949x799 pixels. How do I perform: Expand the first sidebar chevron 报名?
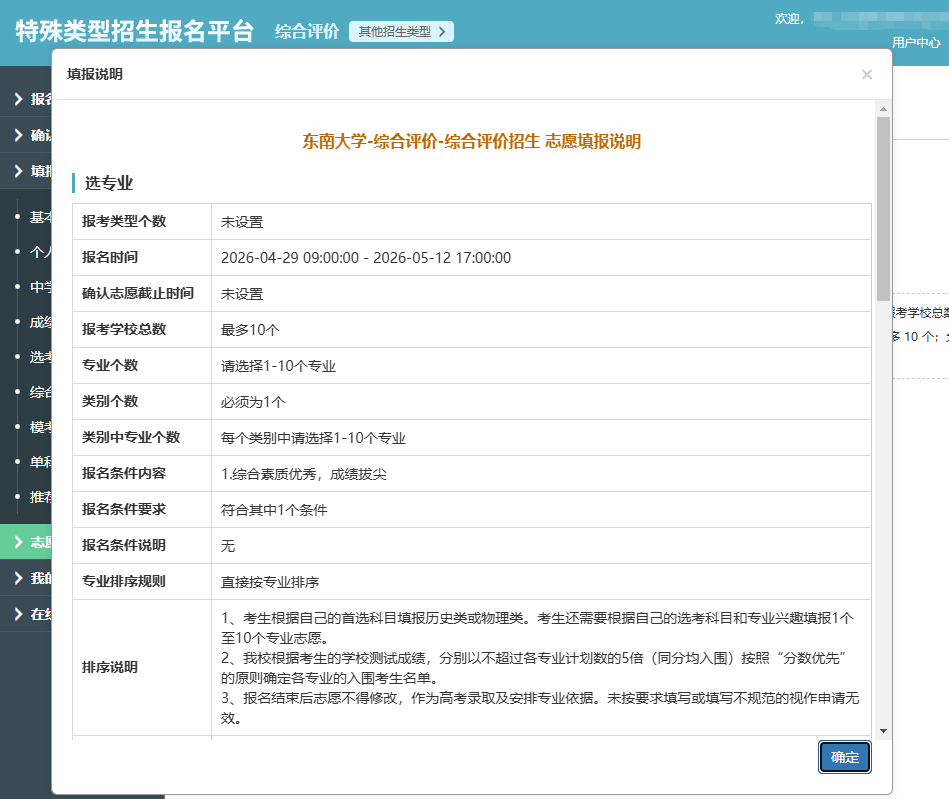coord(19,99)
